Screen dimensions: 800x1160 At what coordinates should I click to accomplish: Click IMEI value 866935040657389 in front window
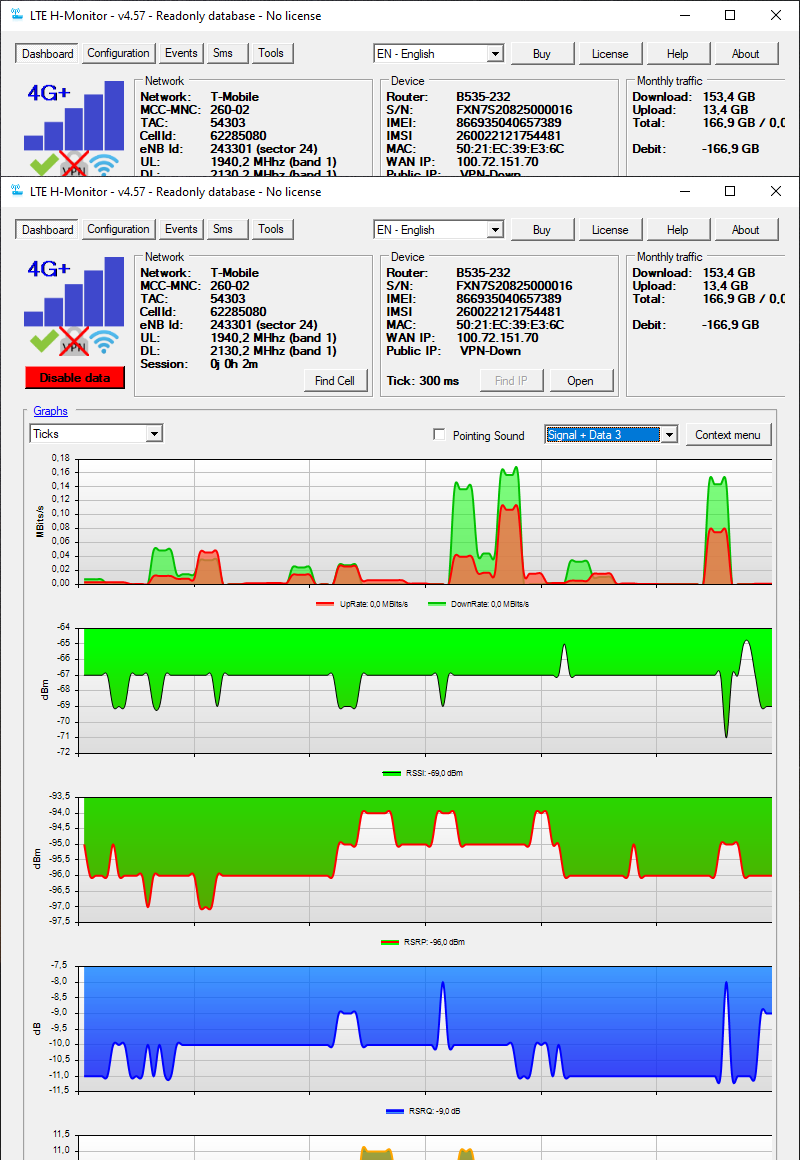click(508, 299)
